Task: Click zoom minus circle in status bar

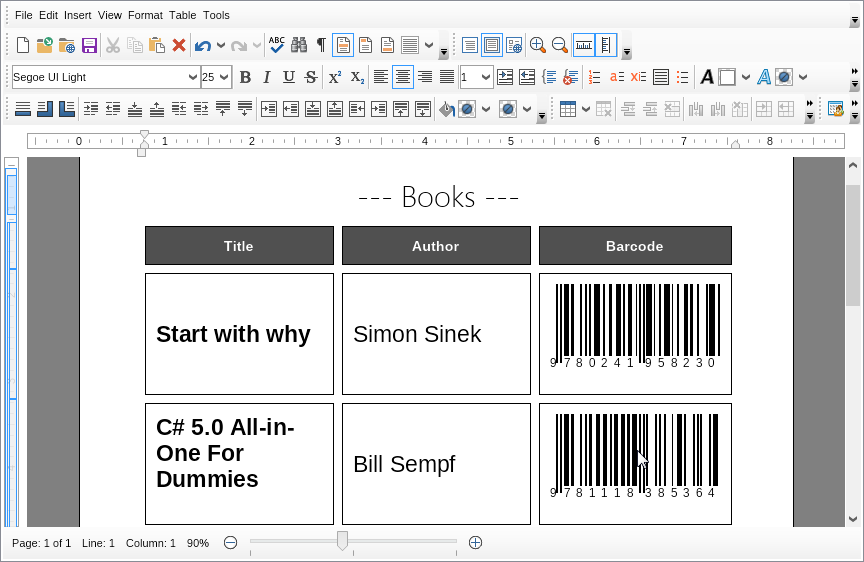Action: [230, 543]
